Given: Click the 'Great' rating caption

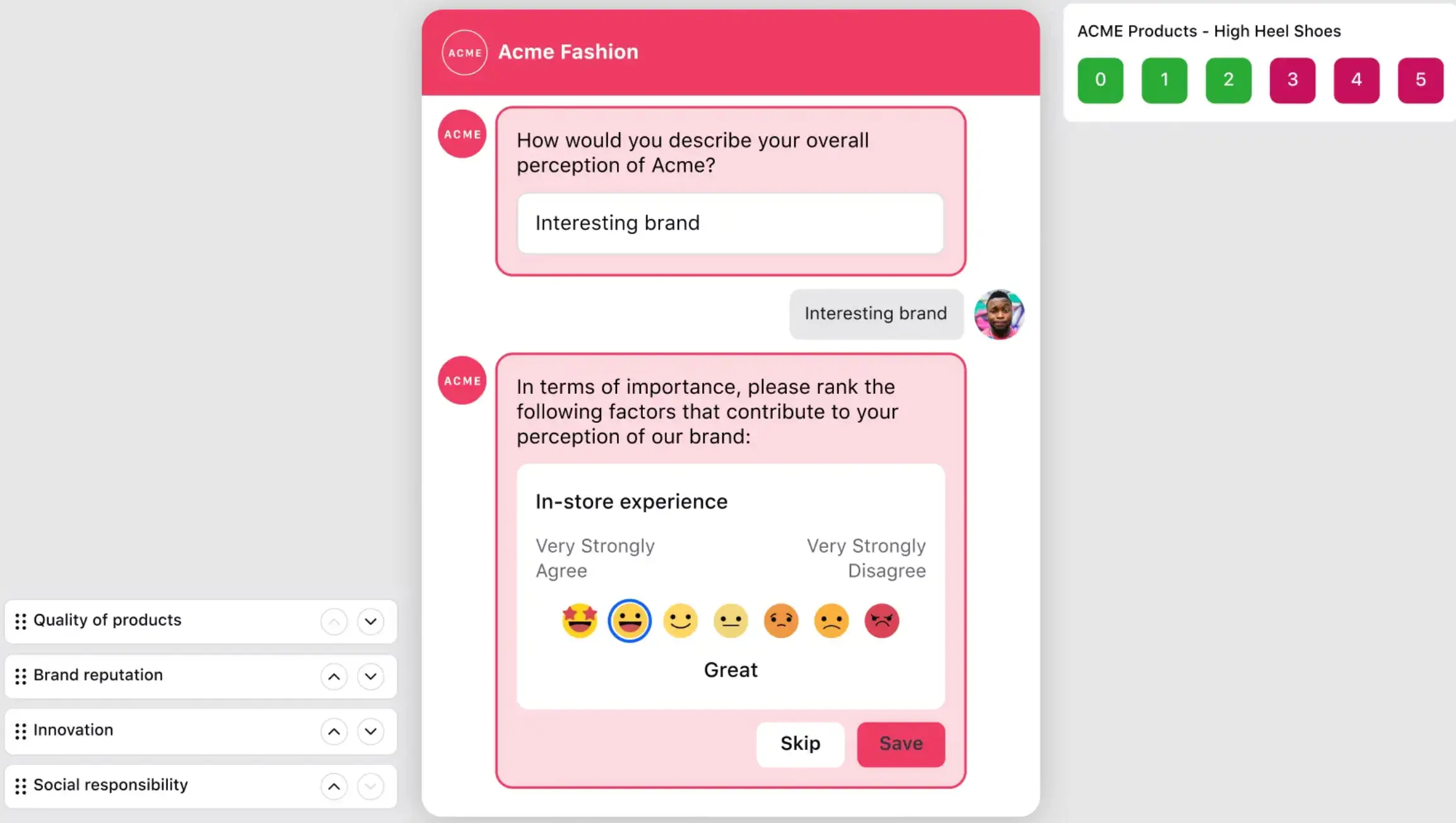Looking at the screenshot, I should coord(731,670).
